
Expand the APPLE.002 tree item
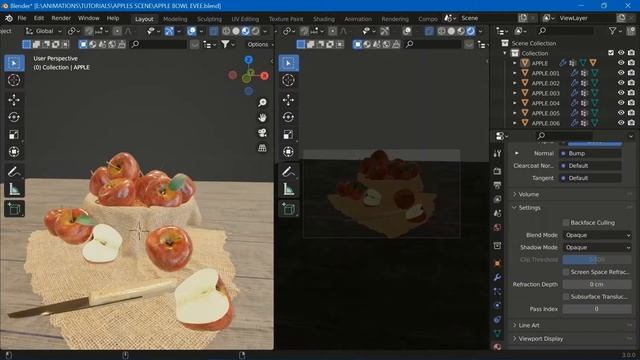click(x=515, y=83)
